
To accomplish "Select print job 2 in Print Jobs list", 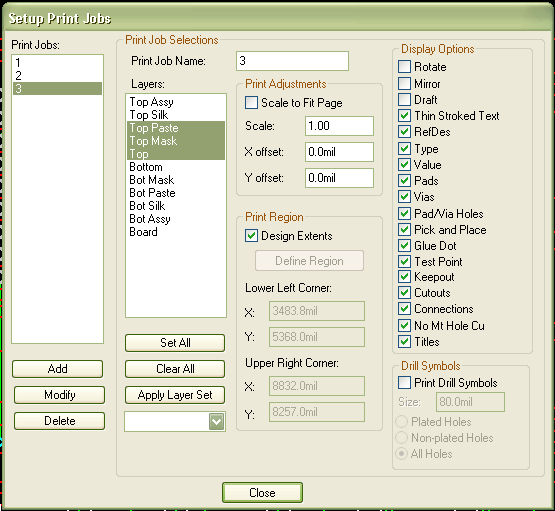I will click(57, 75).
